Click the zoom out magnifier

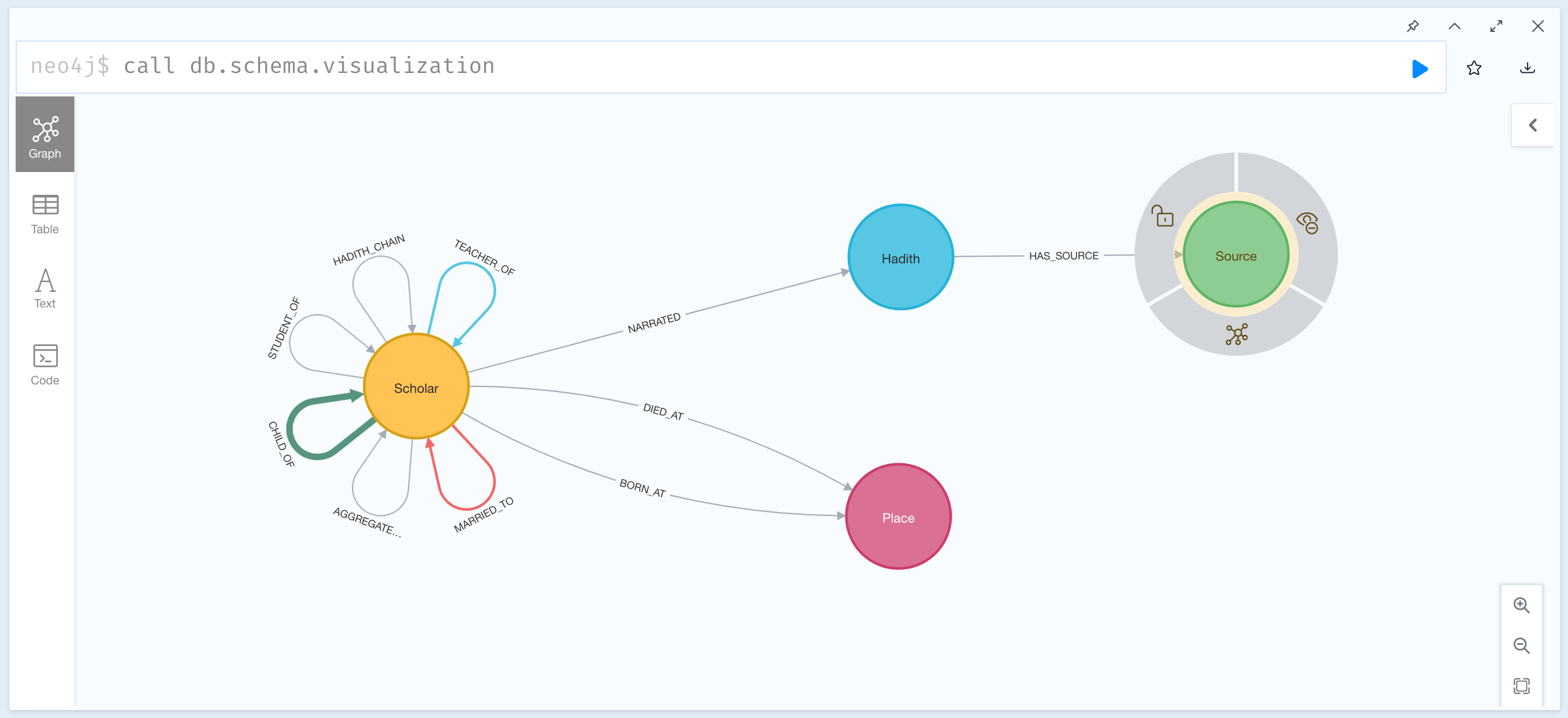pos(1521,646)
